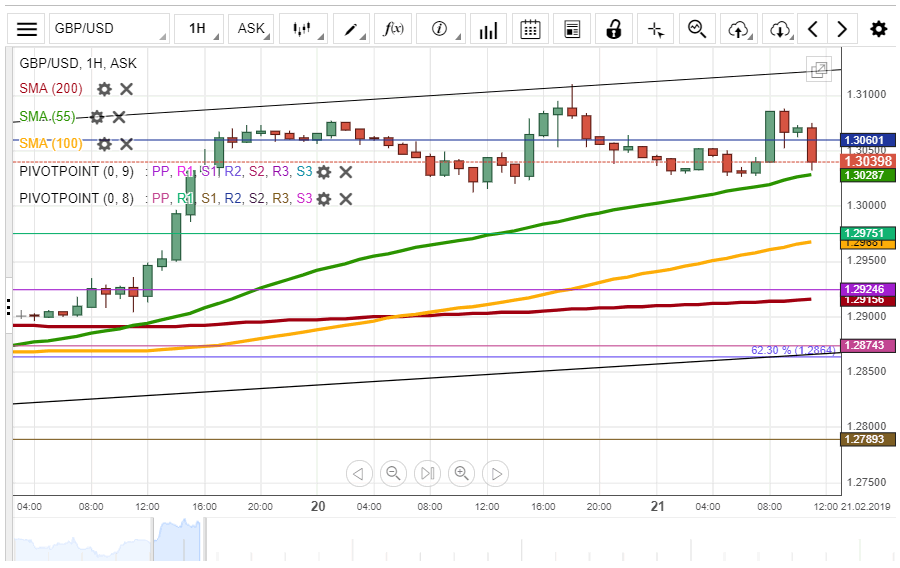
Task: Click the cloud upload icon
Action: pos(739,29)
